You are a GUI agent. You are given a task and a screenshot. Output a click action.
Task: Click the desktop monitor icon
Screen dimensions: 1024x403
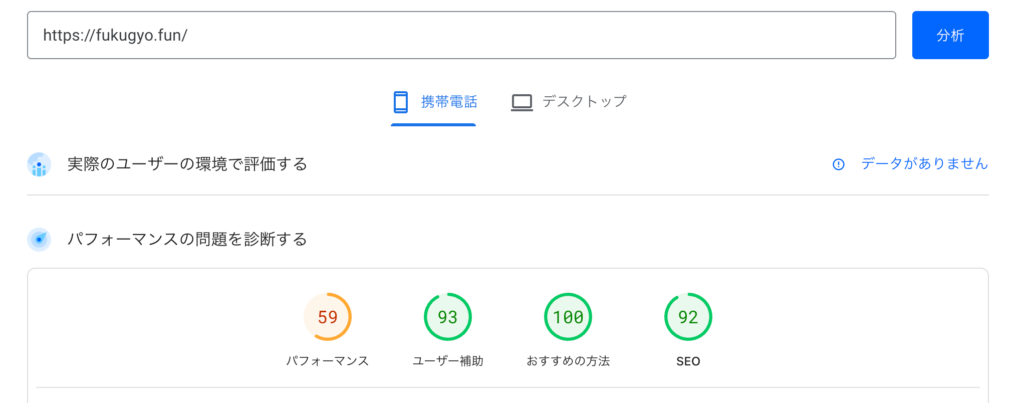[521, 102]
